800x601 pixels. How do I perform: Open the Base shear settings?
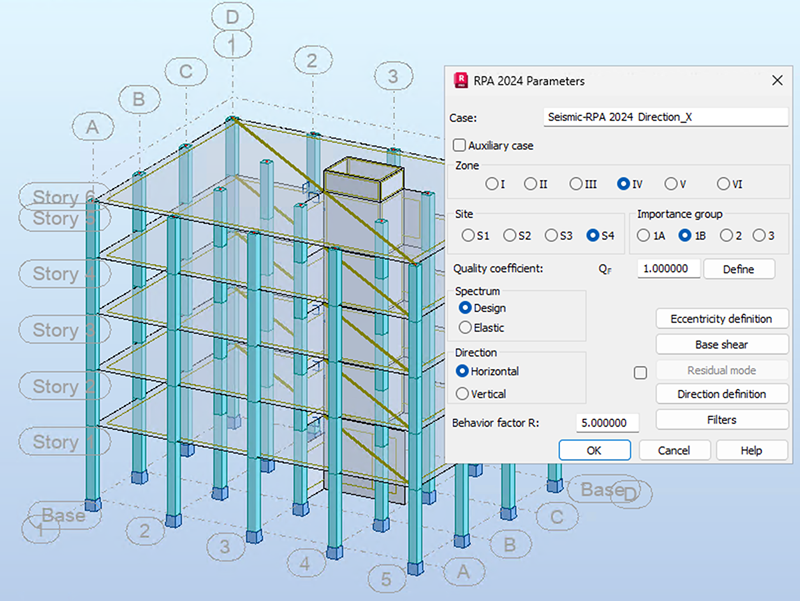click(722, 344)
